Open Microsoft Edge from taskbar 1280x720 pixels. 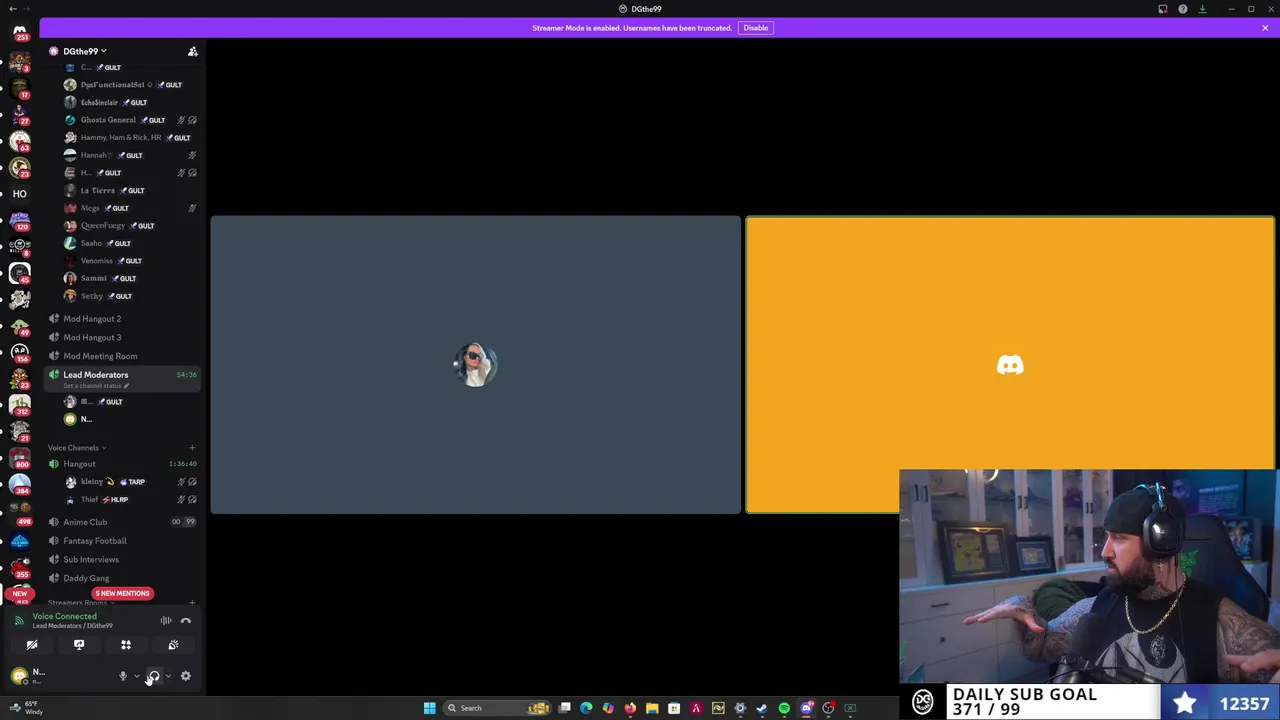[586, 708]
